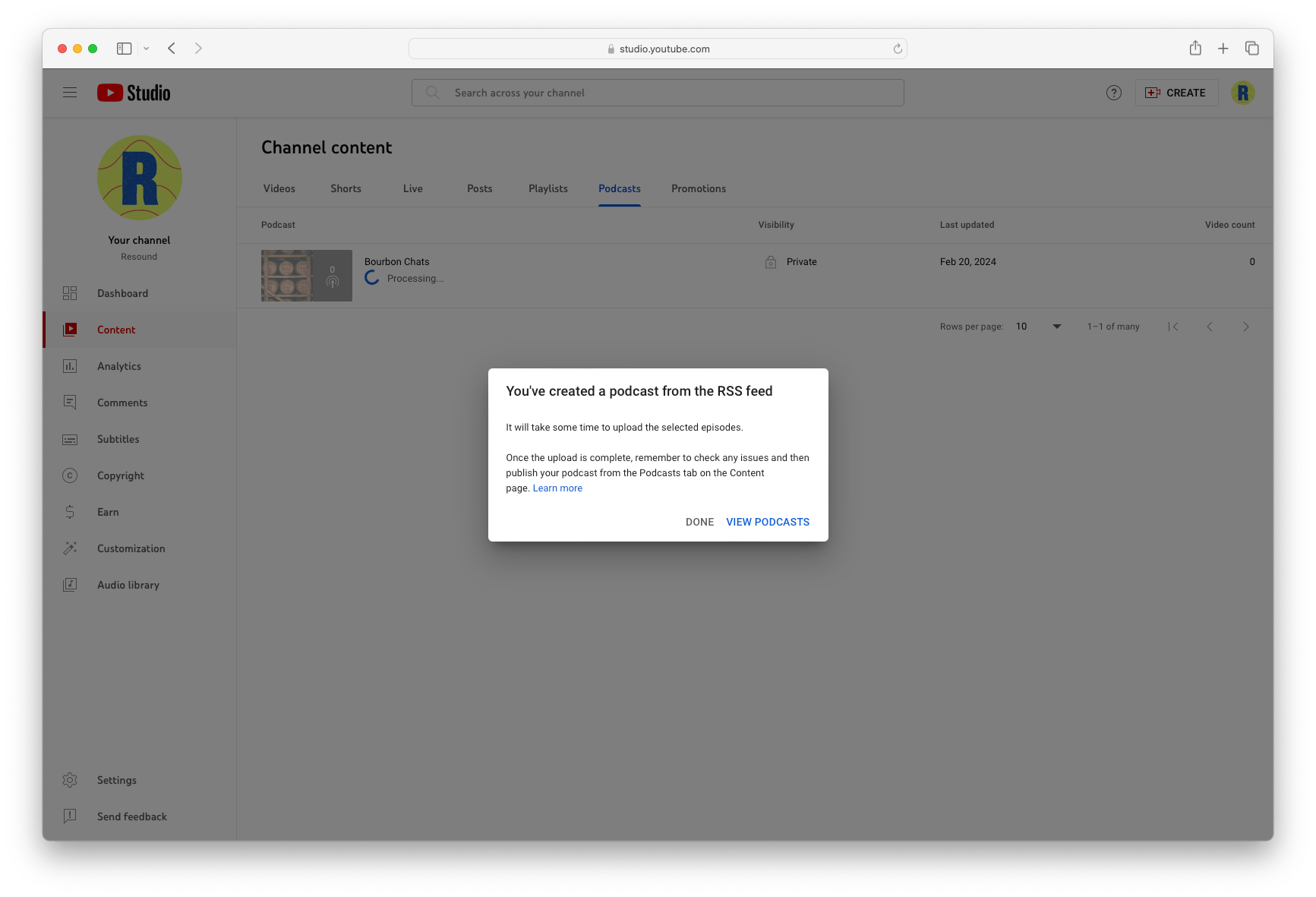Open the Customization wand icon
Screen dimensions: 1316x897
point(70,548)
